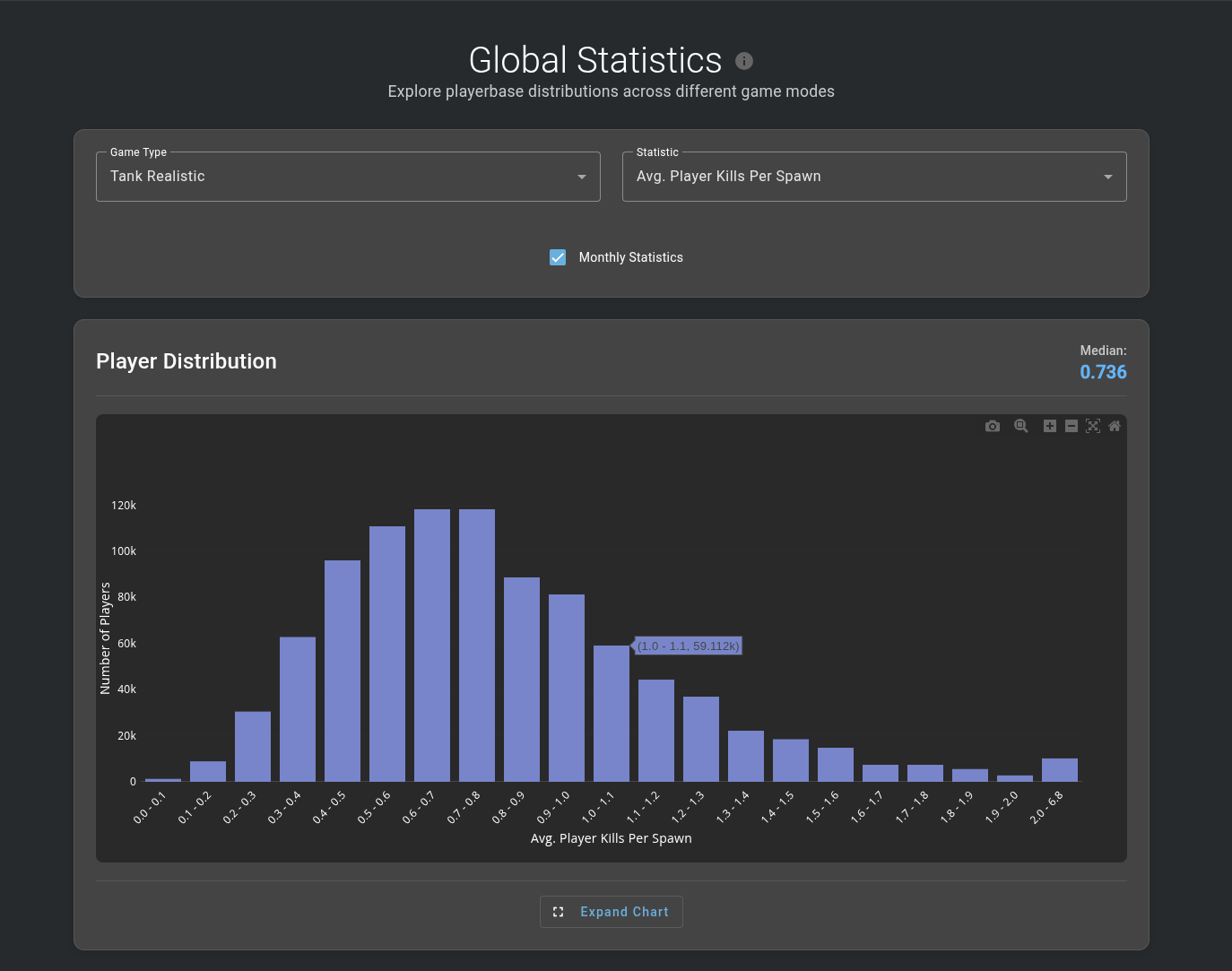Open the Statistic dropdown
The width and height of the screenshot is (1232, 971).
(874, 177)
